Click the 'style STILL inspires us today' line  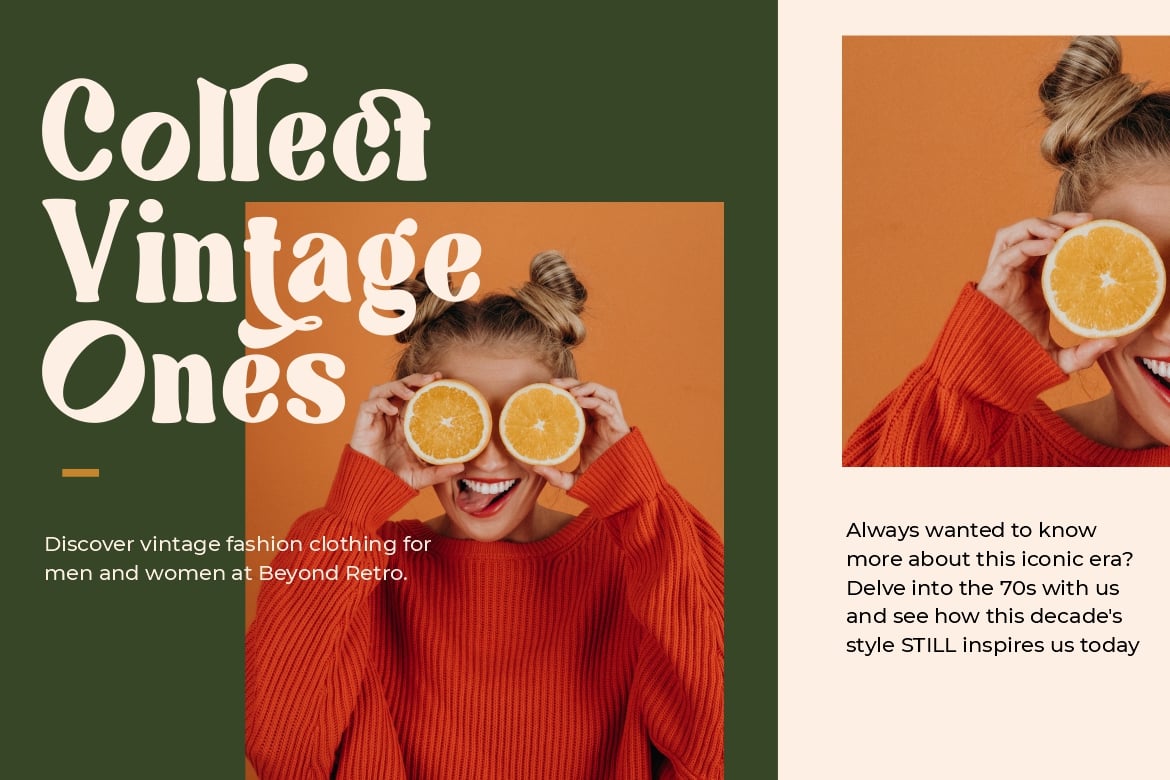pyautogui.click(x=992, y=645)
